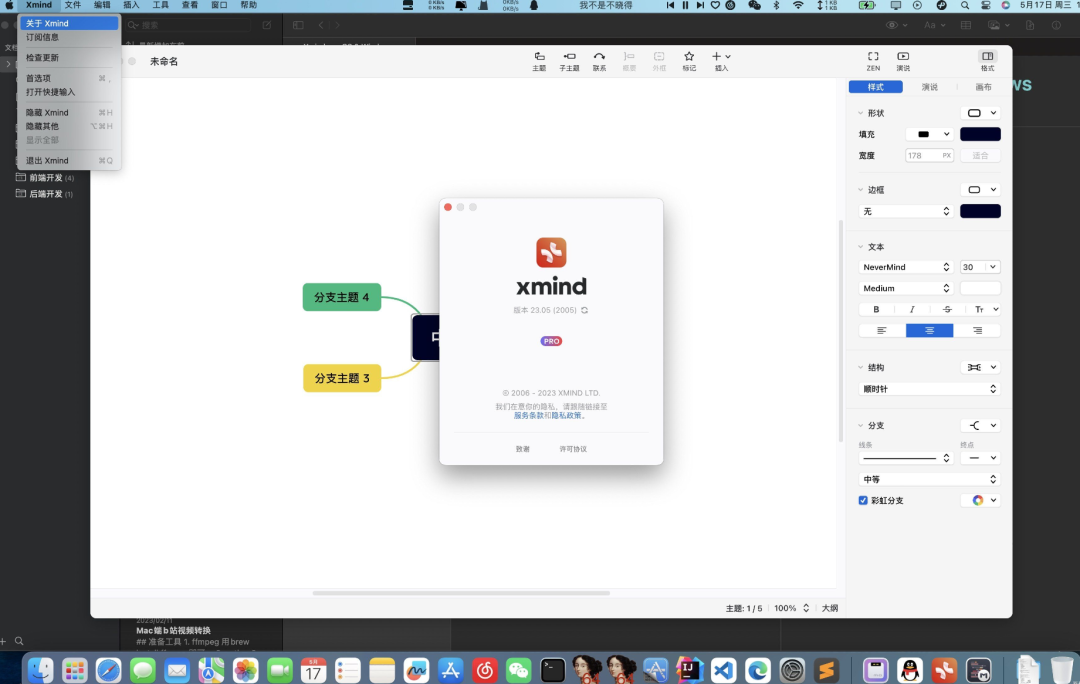
Task: Click 许可协议 license agreement button
Action: pos(573,449)
